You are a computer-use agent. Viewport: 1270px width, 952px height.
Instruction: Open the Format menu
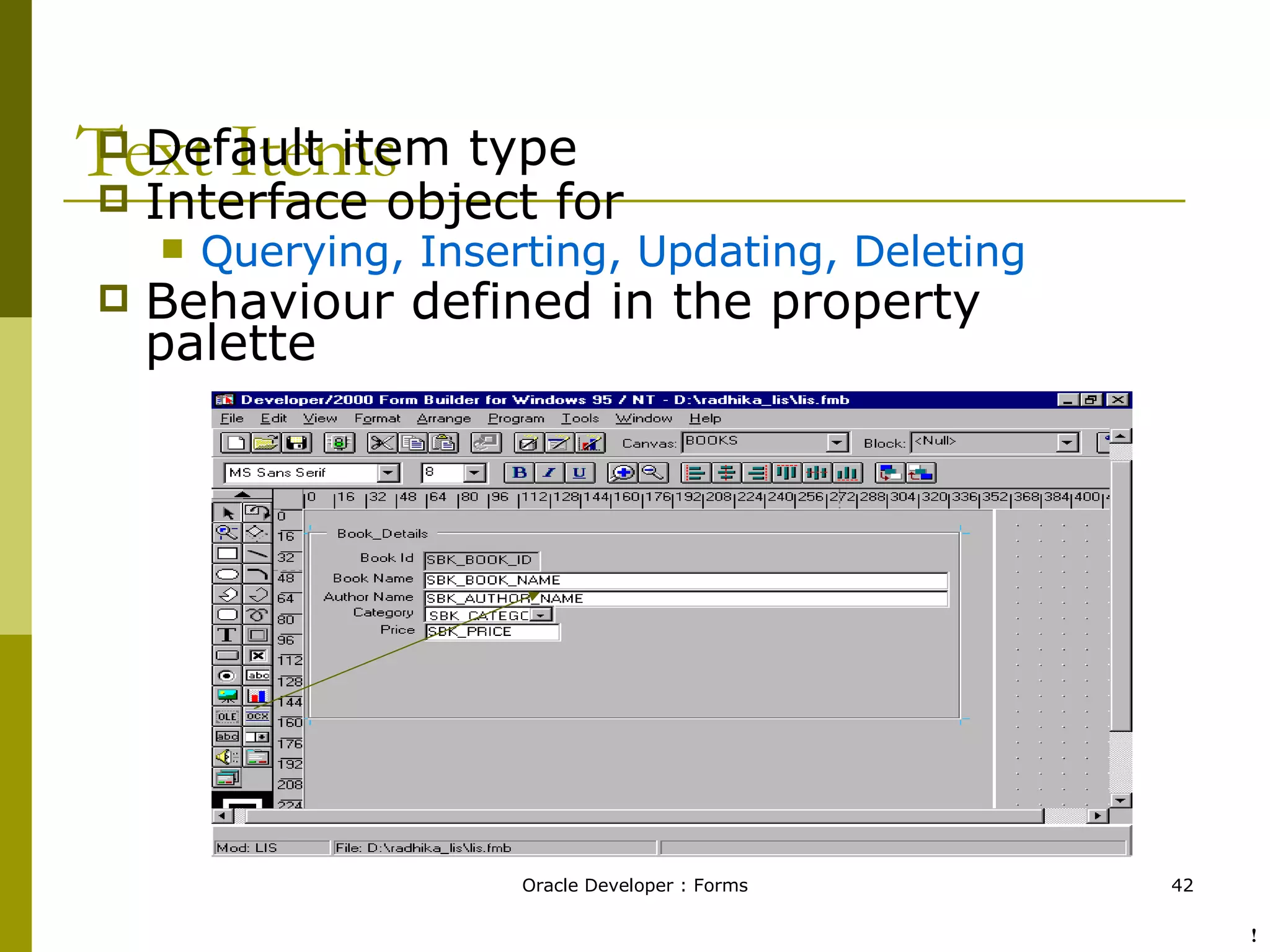coord(377,418)
